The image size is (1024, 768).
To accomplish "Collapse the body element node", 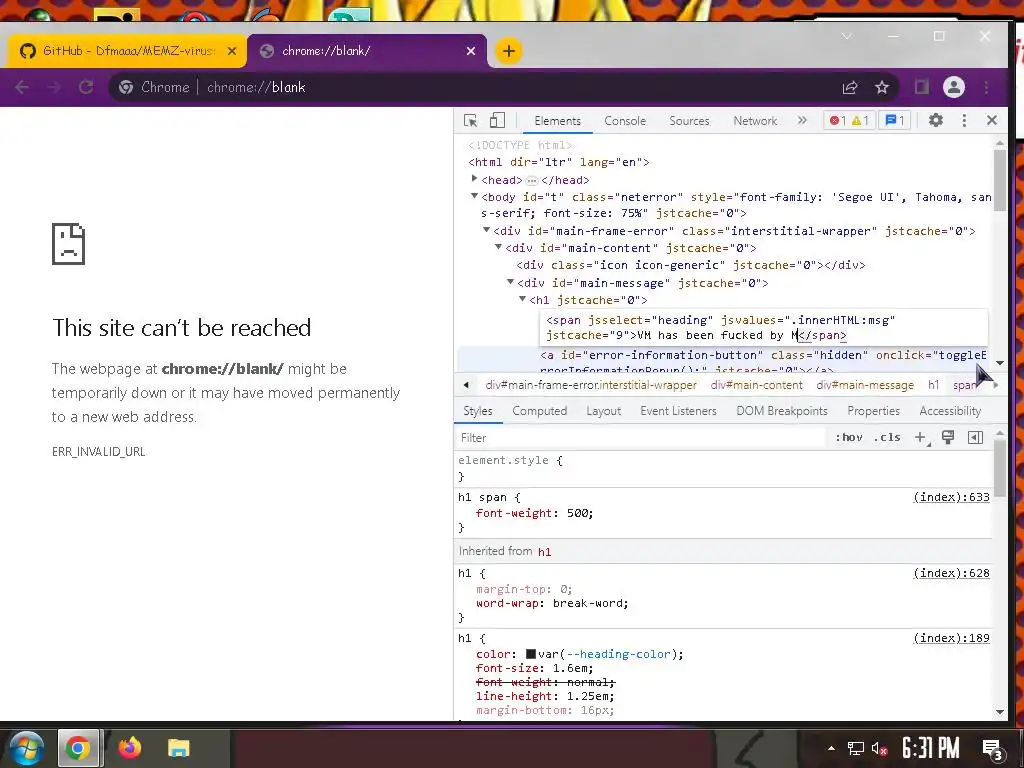I will pos(474,195).
